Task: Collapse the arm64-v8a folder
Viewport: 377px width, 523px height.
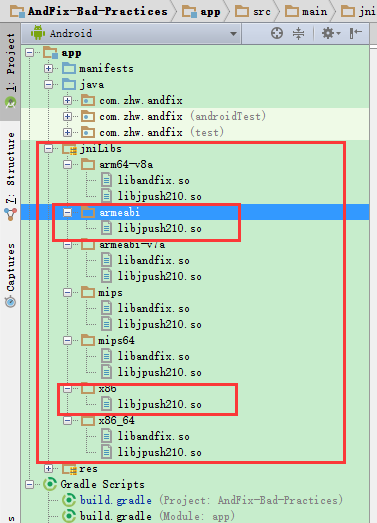Action: coord(67,164)
